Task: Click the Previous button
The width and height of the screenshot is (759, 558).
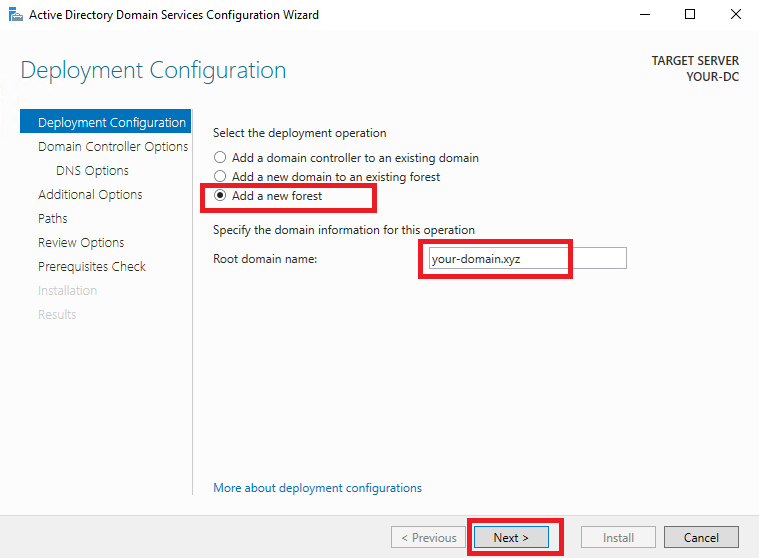Action: (428, 537)
